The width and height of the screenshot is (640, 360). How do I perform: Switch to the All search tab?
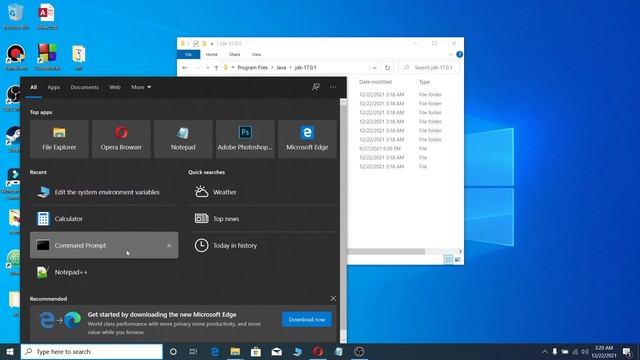tap(33, 87)
